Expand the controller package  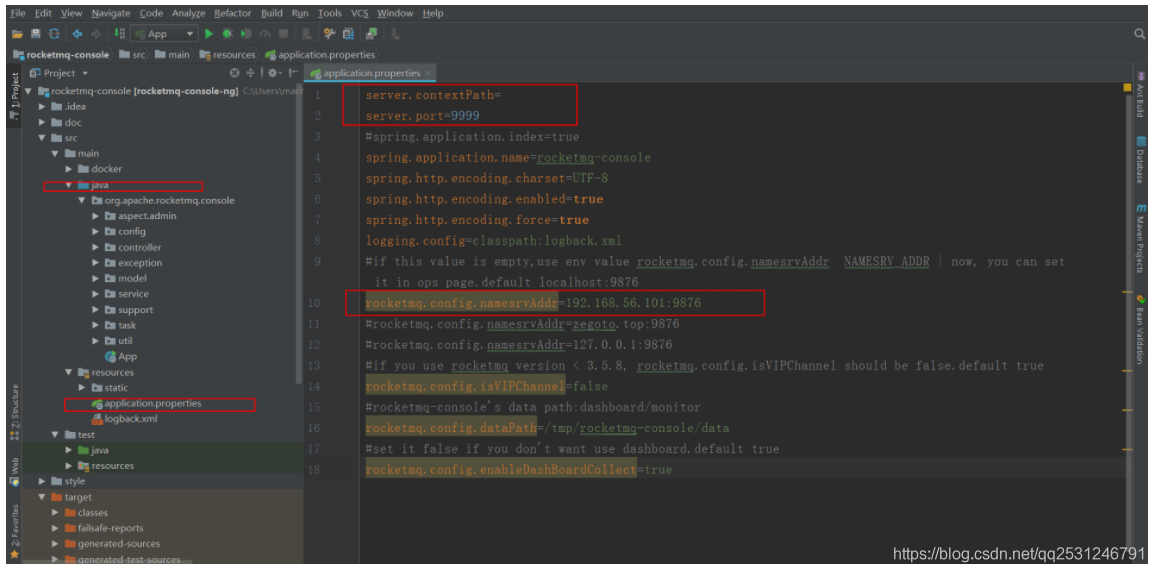pos(96,247)
